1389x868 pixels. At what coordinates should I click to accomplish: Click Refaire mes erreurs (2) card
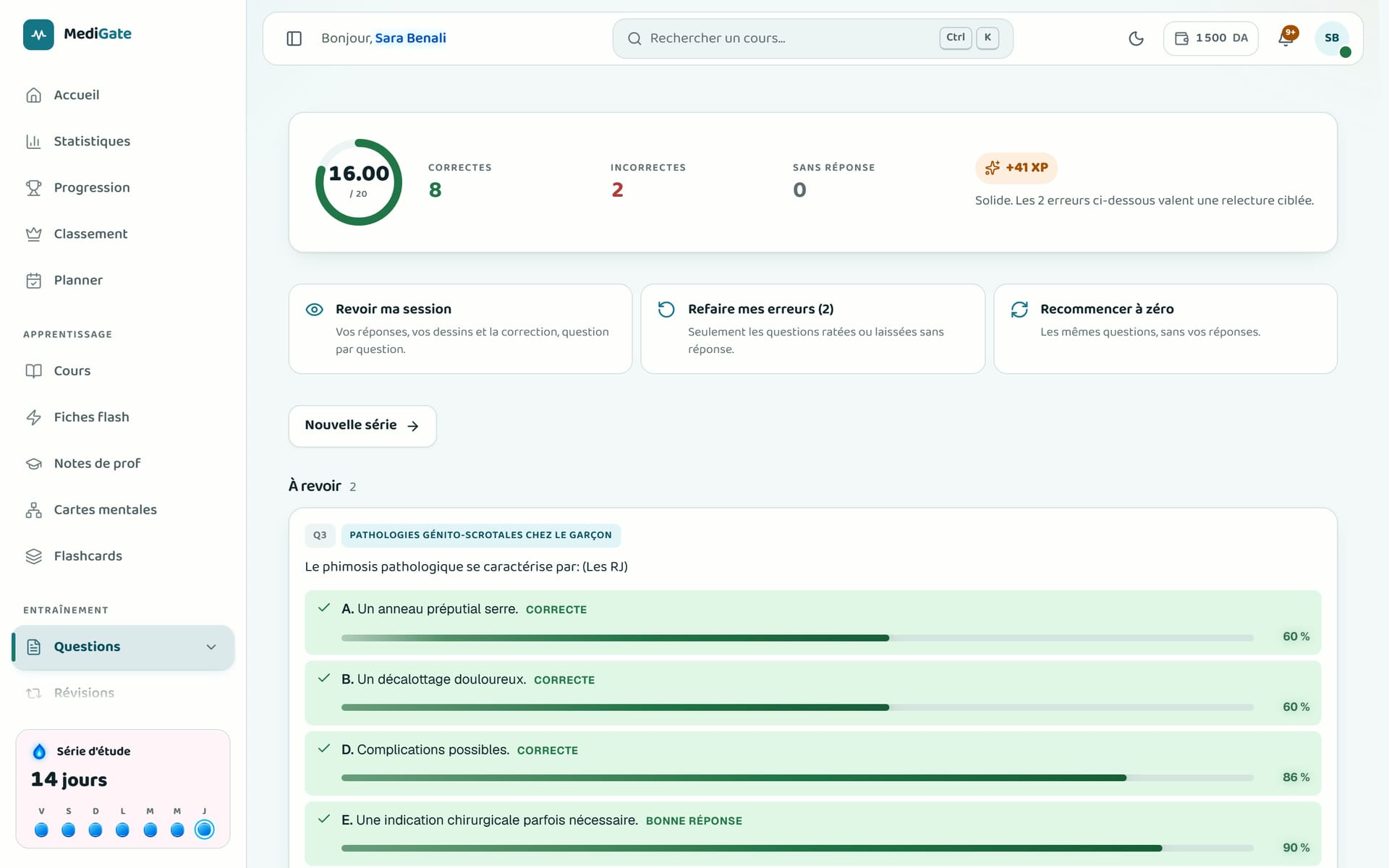click(812, 329)
